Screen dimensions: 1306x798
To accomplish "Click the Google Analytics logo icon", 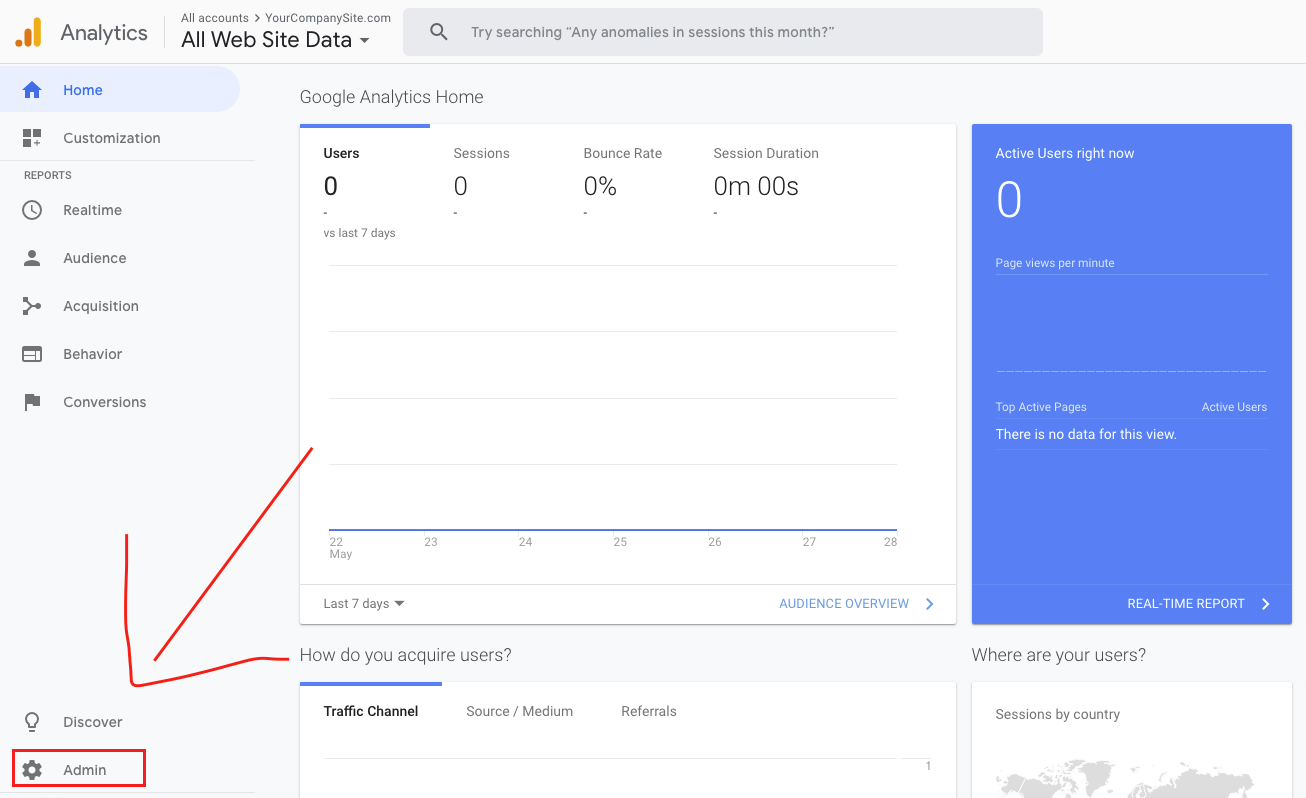I will (29, 32).
